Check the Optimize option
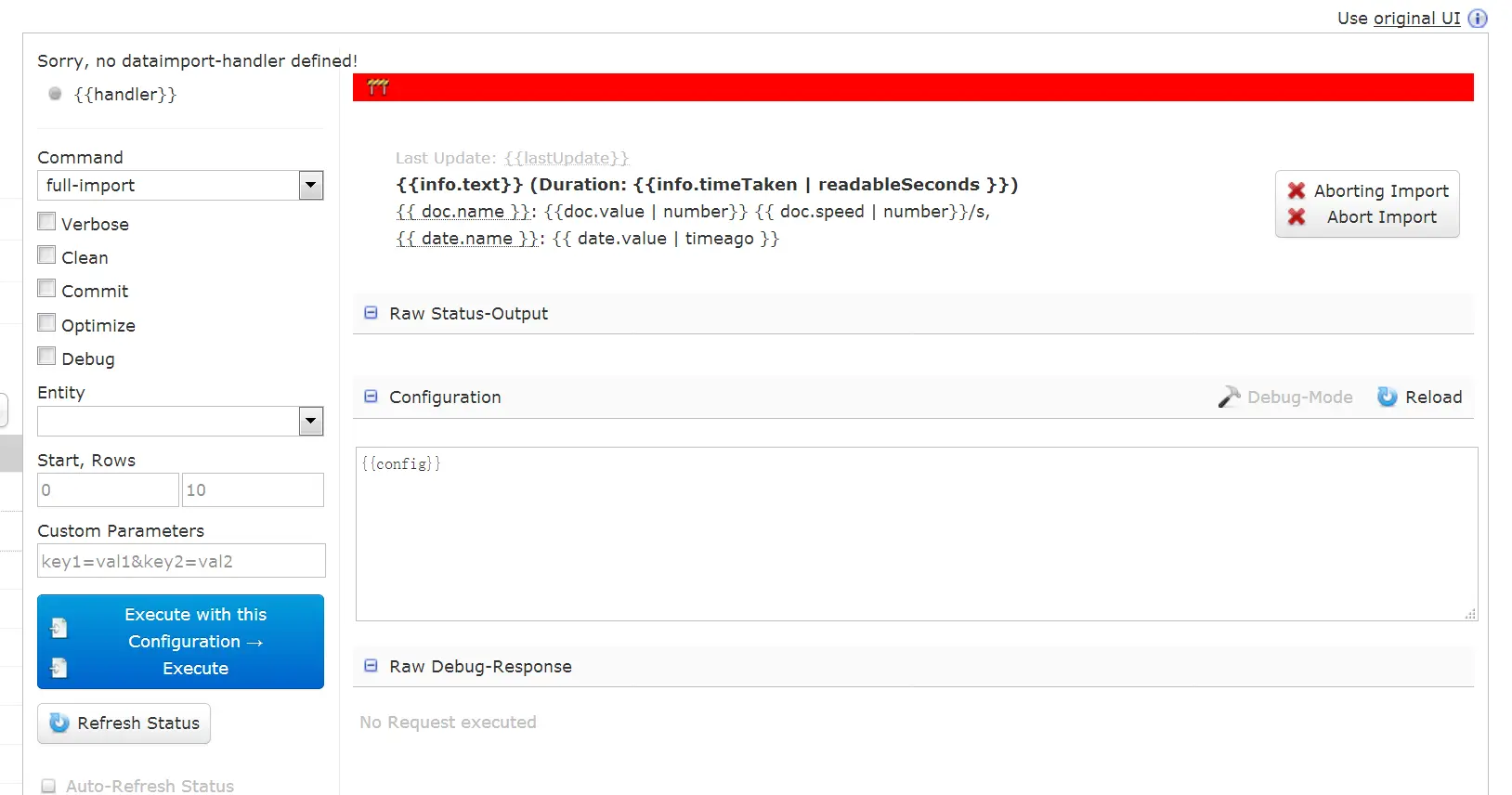Viewport: 1512px width, 795px height. pos(46,322)
